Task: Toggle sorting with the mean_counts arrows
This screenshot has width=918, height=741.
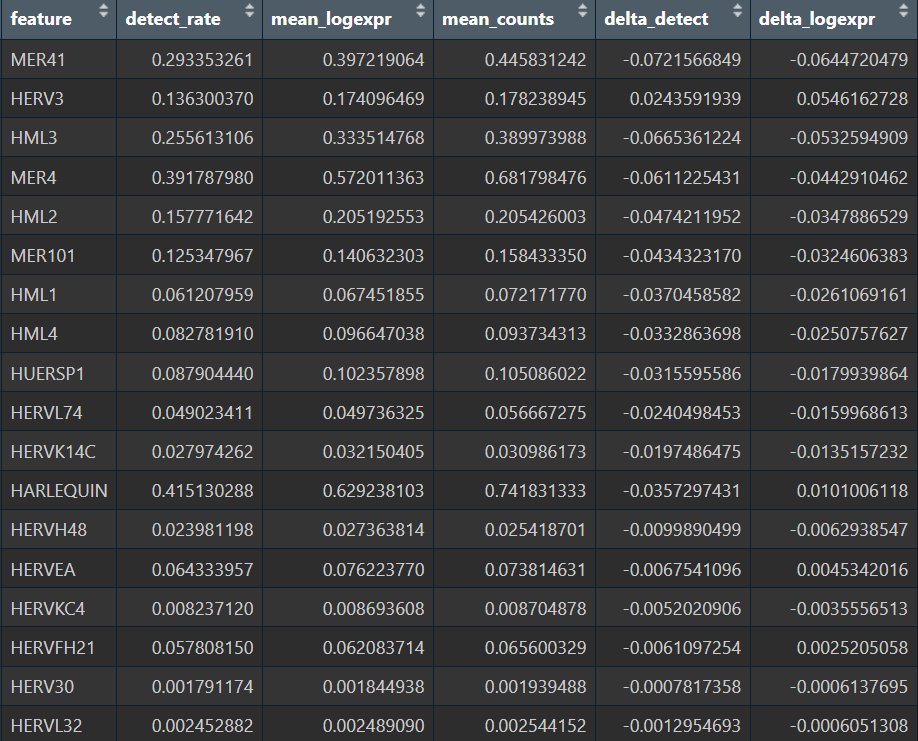Action: point(582,13)
